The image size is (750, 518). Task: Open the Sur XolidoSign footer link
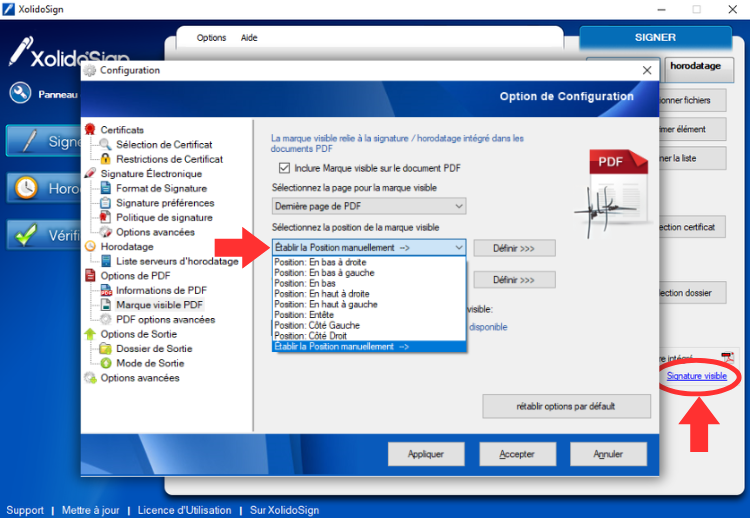[285, 510]
